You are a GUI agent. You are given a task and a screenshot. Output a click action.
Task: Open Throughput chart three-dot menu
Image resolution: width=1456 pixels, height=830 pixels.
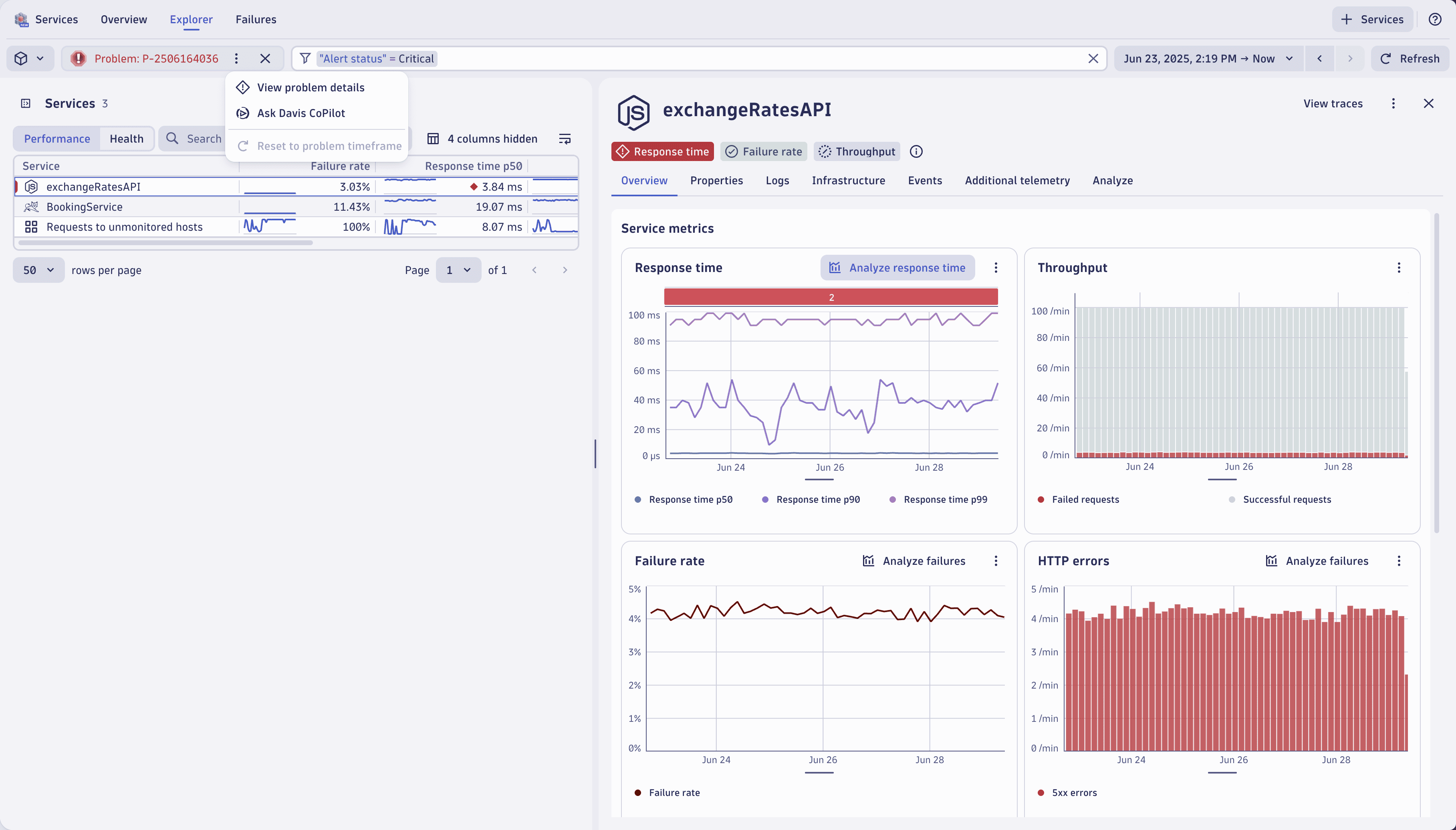pyautogui.click(x=1398, y=267)
